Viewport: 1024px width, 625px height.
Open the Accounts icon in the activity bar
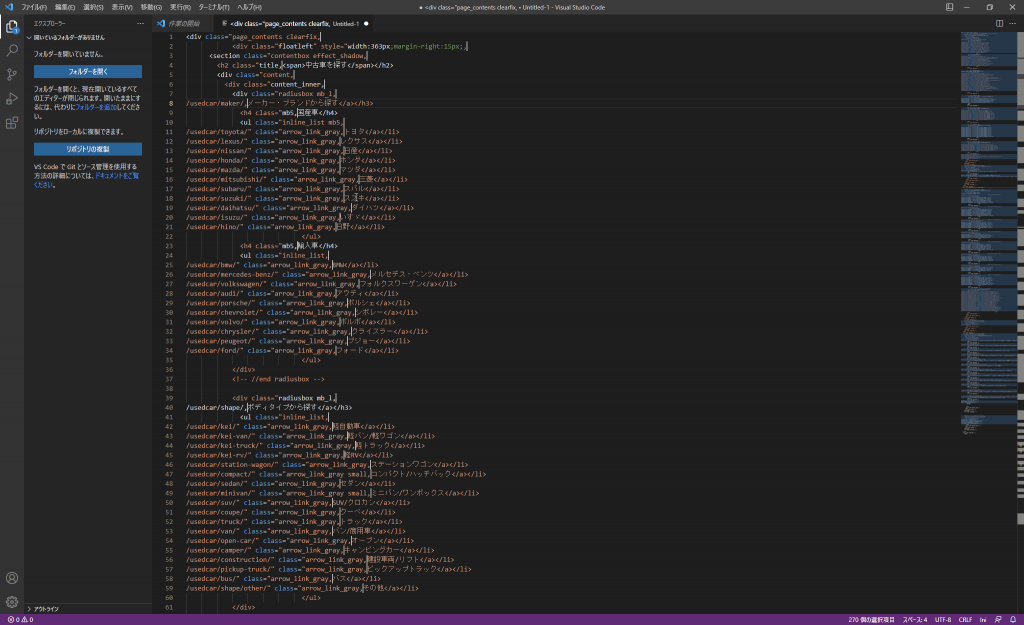click(12, 578)
